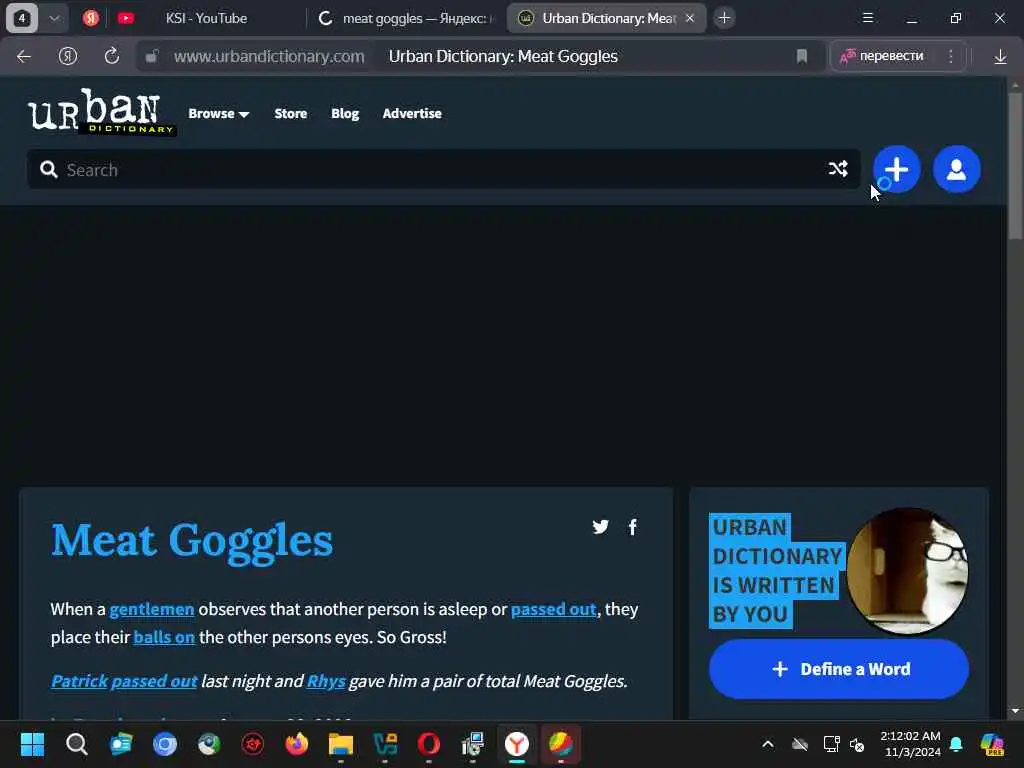This screenshot has width=1024, height=768.
Task: Click the Yandex home icon in toolbar
Action: tap(68, 57)
